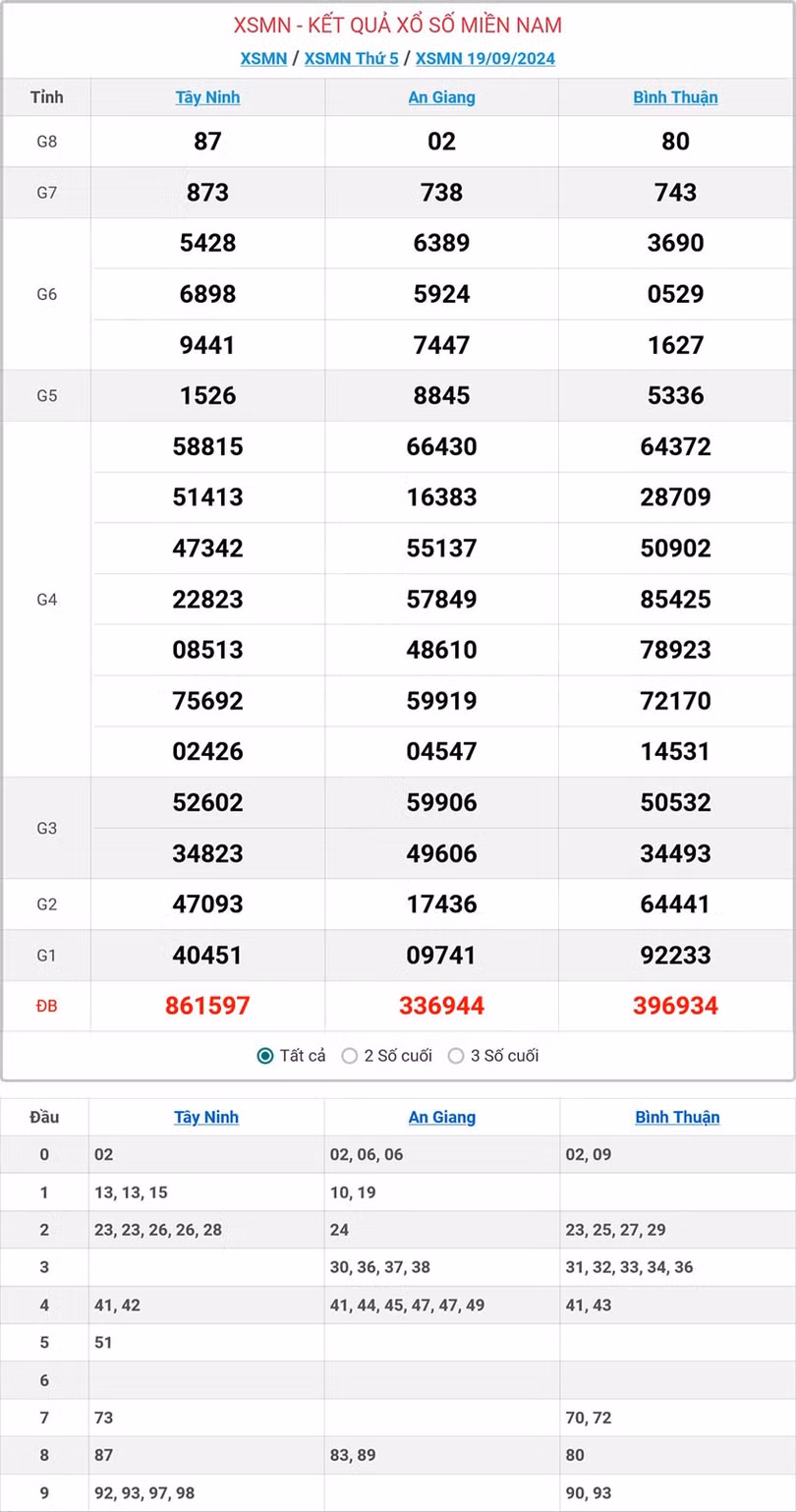Select the Tất cả radio button
This screenshot has height=1512, width=796.
tap(265, 1056)
